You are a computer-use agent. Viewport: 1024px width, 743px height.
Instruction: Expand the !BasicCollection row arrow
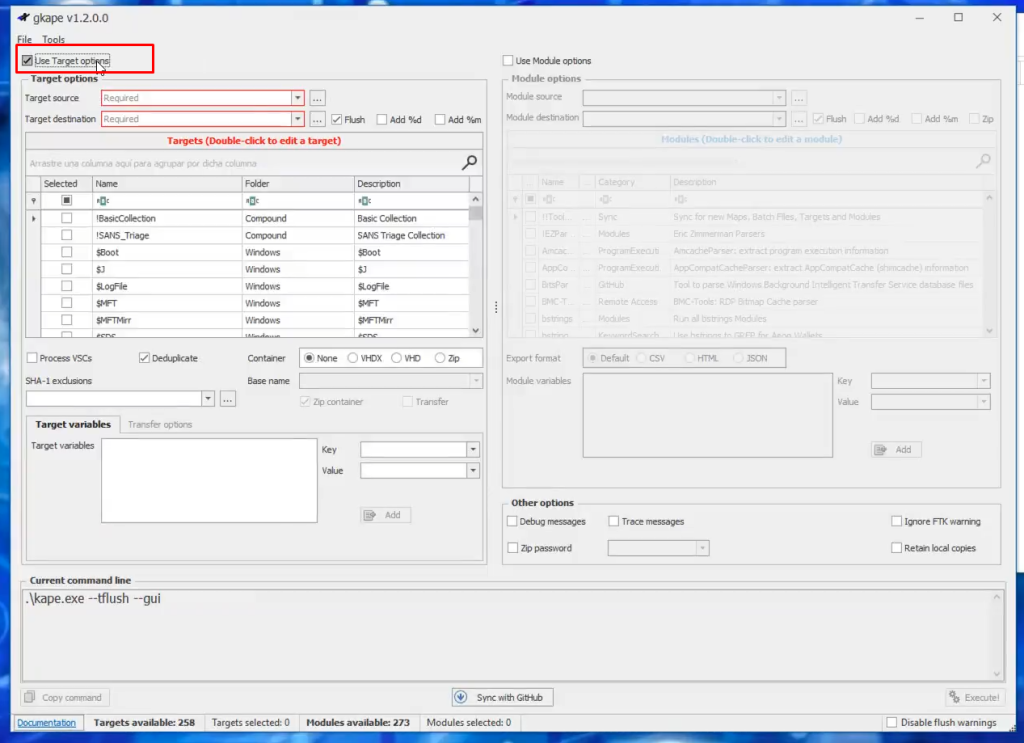(33, 218)
